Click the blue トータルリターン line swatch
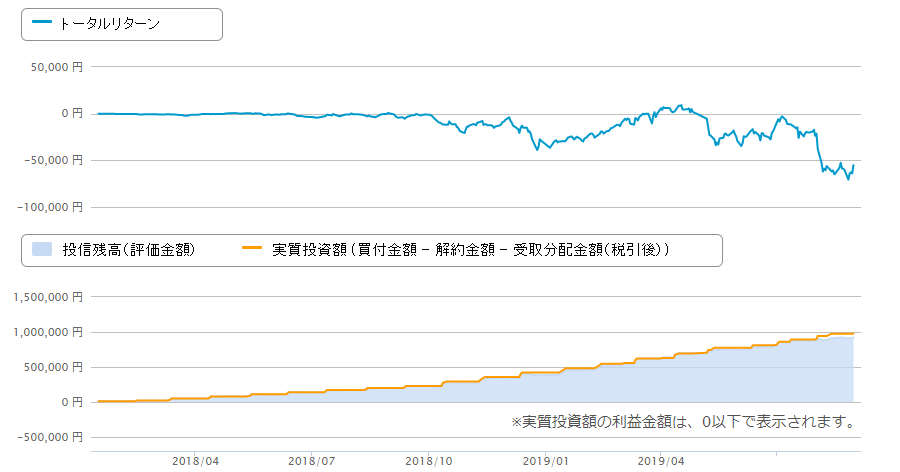This screenshot has height=472, width=900. (42, 22)
